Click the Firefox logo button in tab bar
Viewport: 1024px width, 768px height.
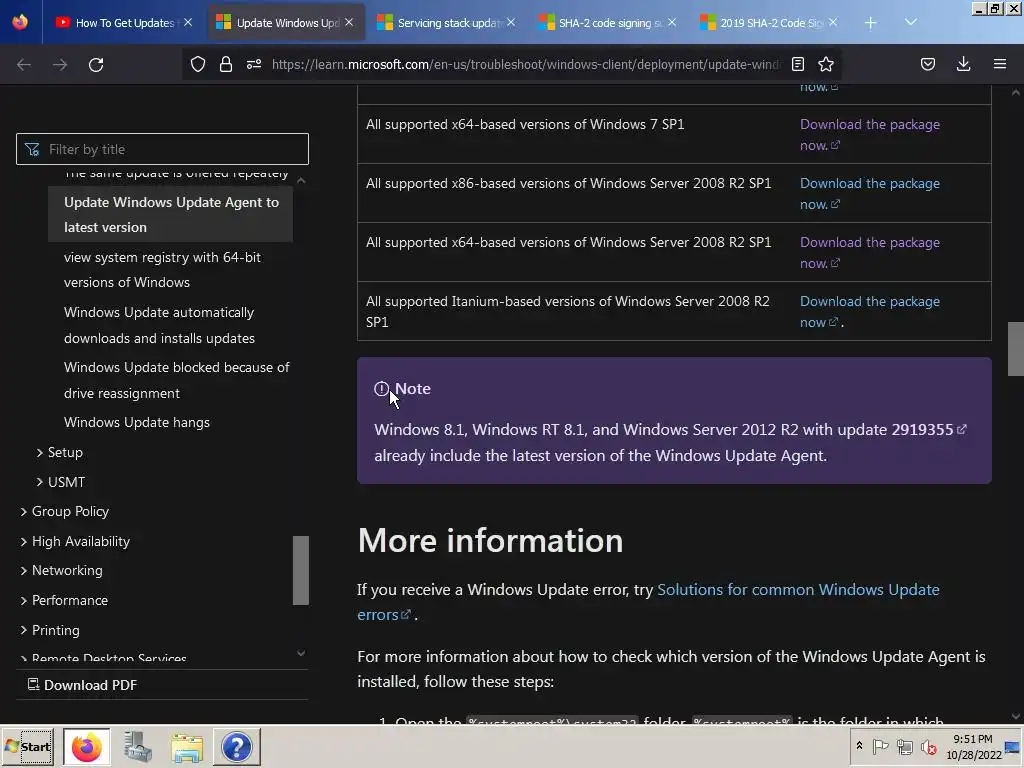(20, 22)
